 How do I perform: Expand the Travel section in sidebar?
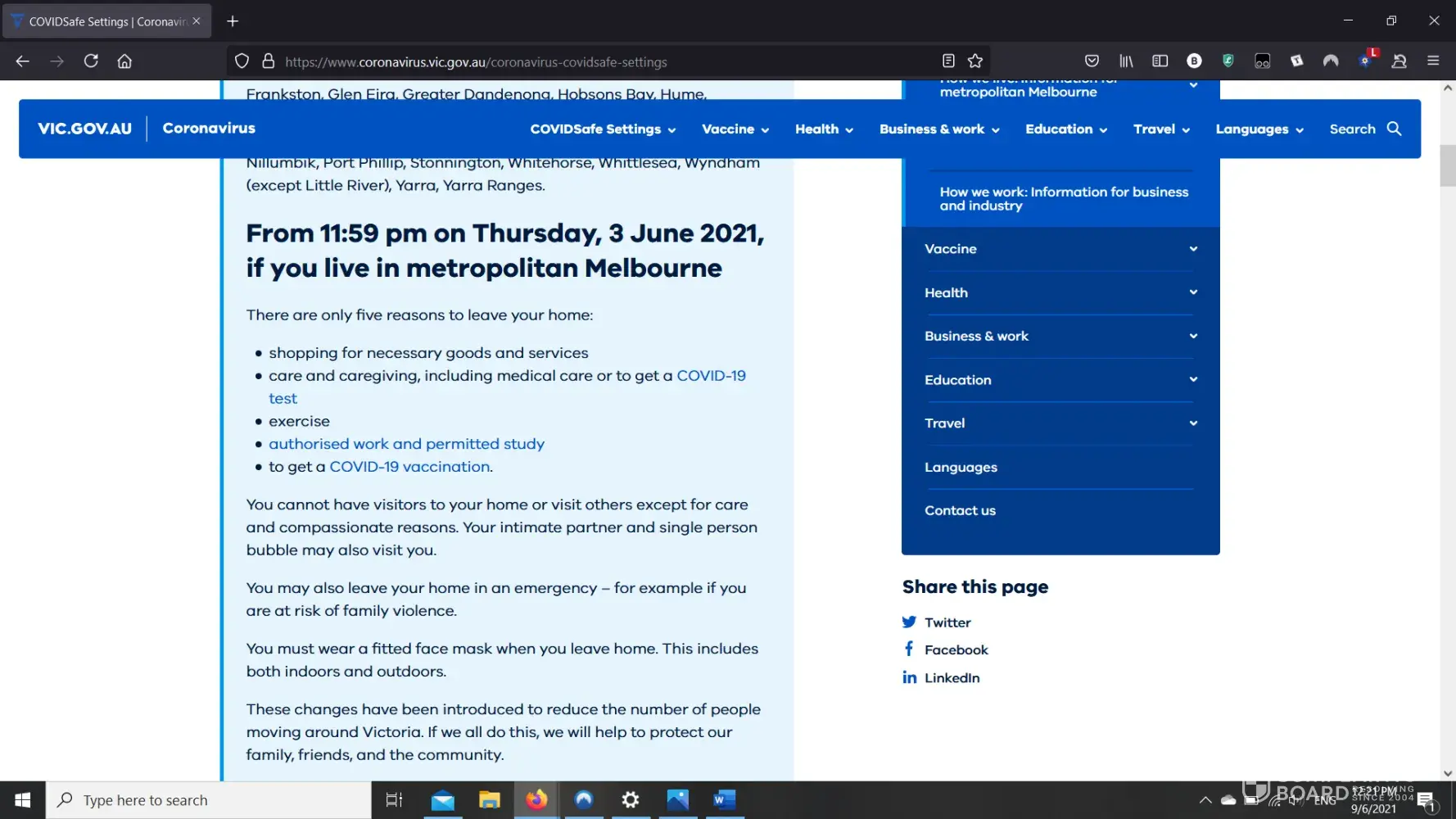click(x=1192, y=423)
